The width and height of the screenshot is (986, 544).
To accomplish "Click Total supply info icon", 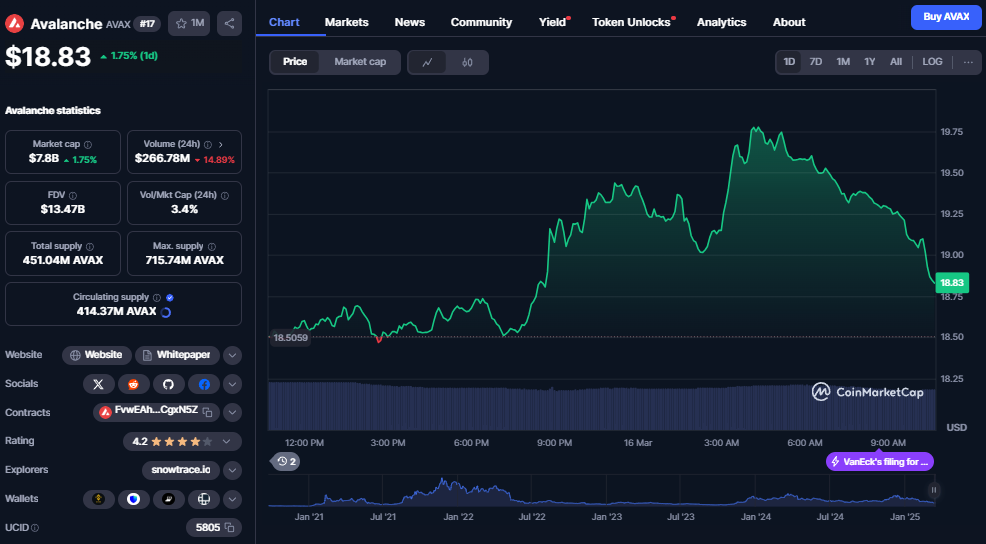I will (89, 247).
